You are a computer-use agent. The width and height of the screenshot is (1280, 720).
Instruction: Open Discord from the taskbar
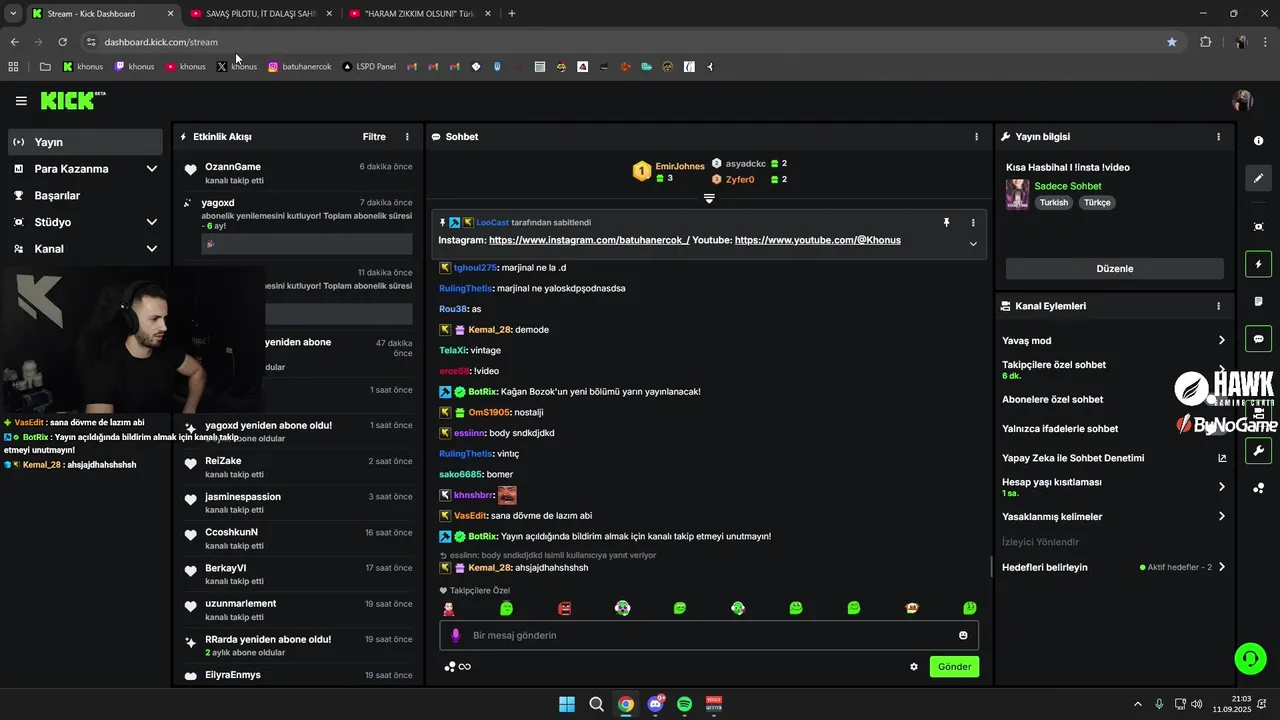coord(655,704)
